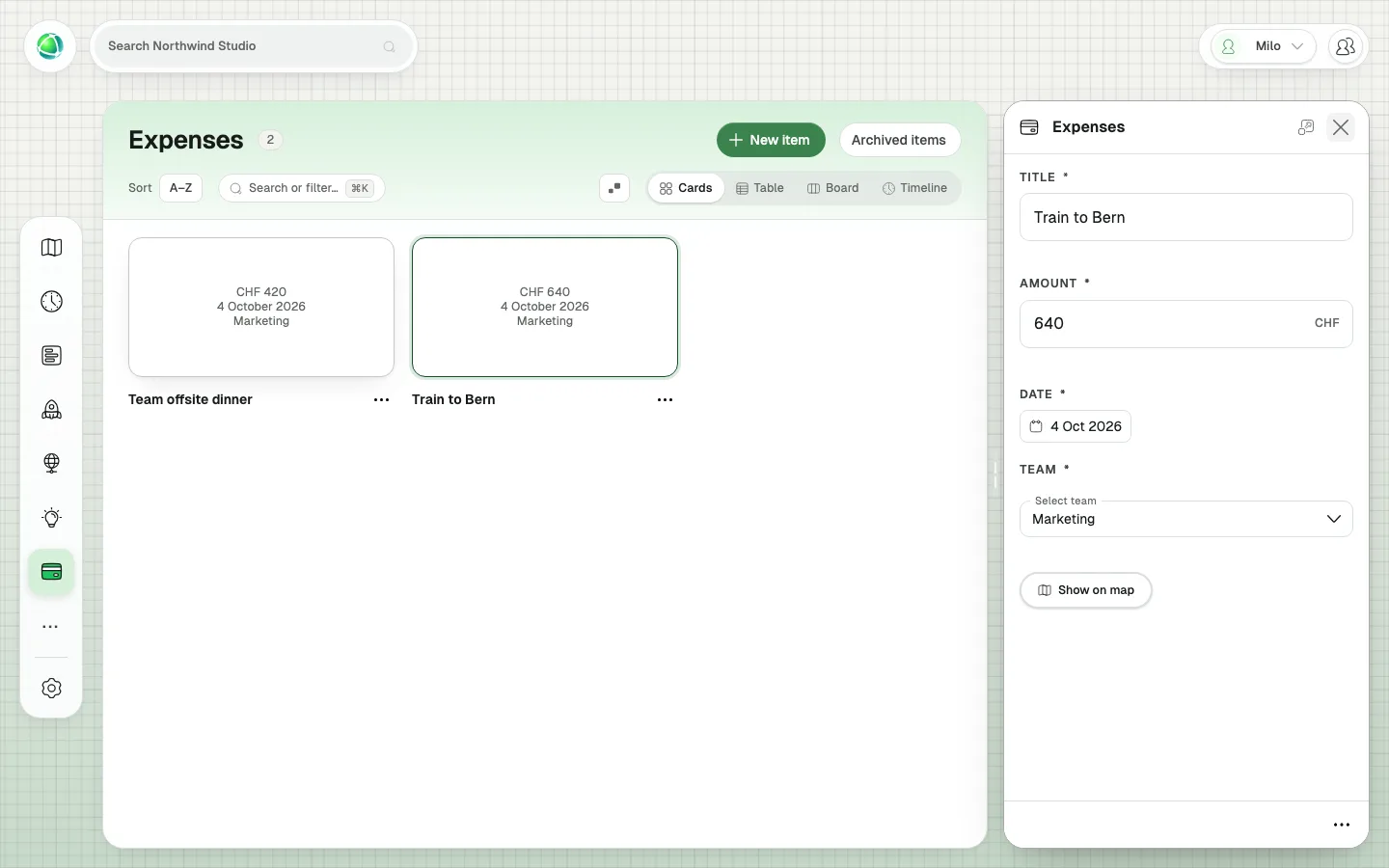Open the map icon in the sidebar
Viewport: 1389px width, 868px height.
tap(52, 248)
